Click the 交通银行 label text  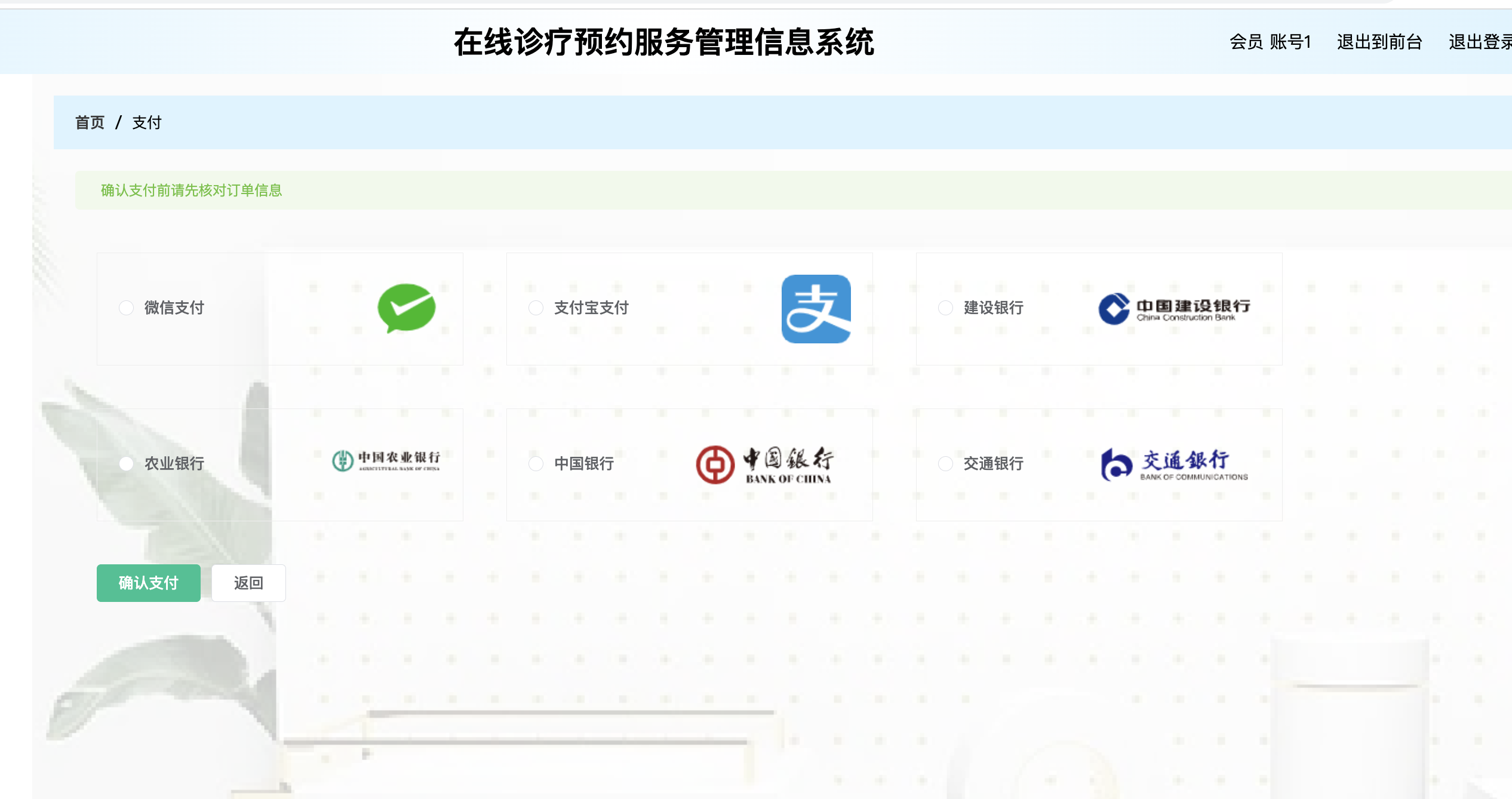994,463
